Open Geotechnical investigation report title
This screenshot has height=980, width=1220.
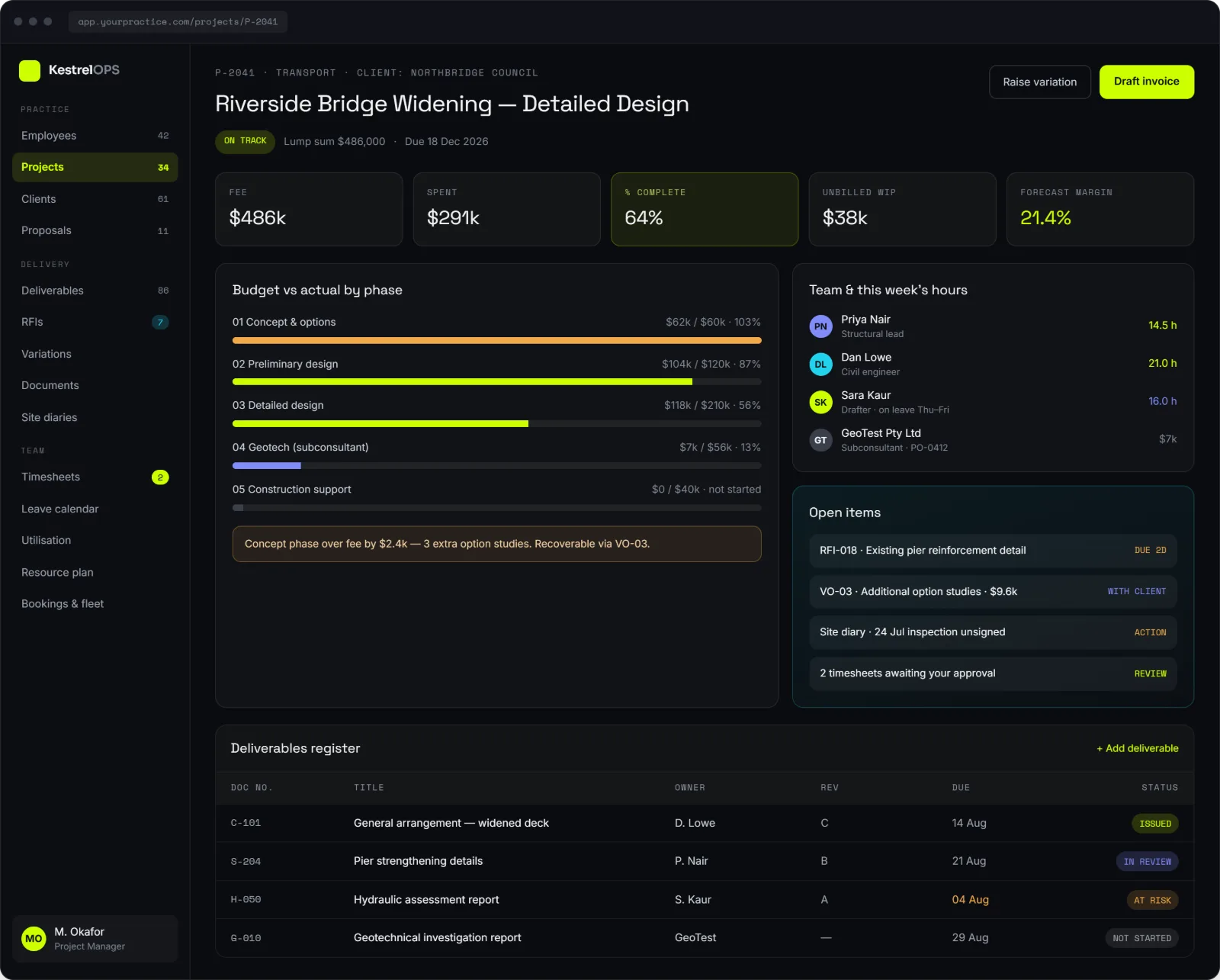click(x=438, y=938)
